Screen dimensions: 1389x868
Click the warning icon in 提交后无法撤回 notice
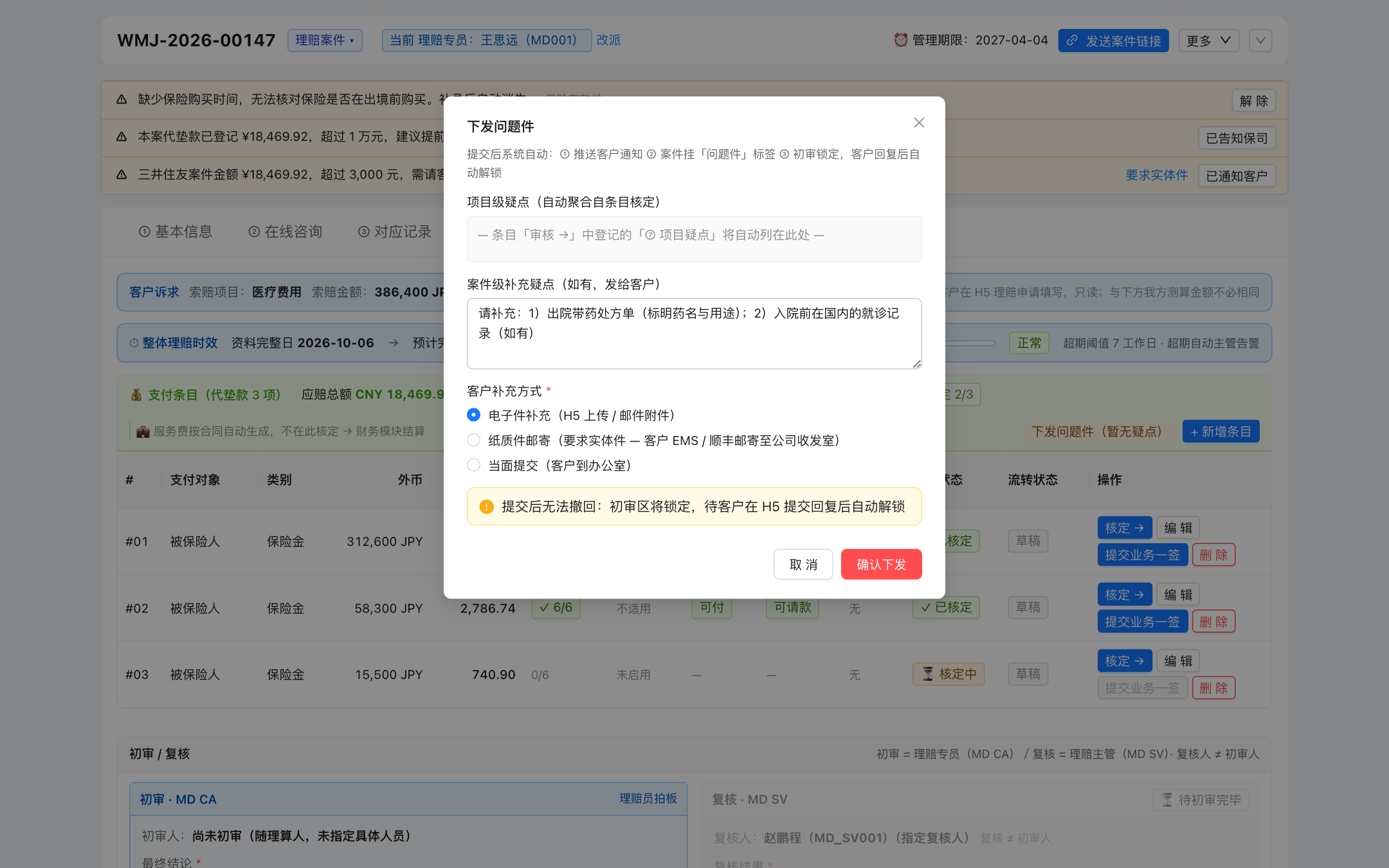tap(486, 507)
